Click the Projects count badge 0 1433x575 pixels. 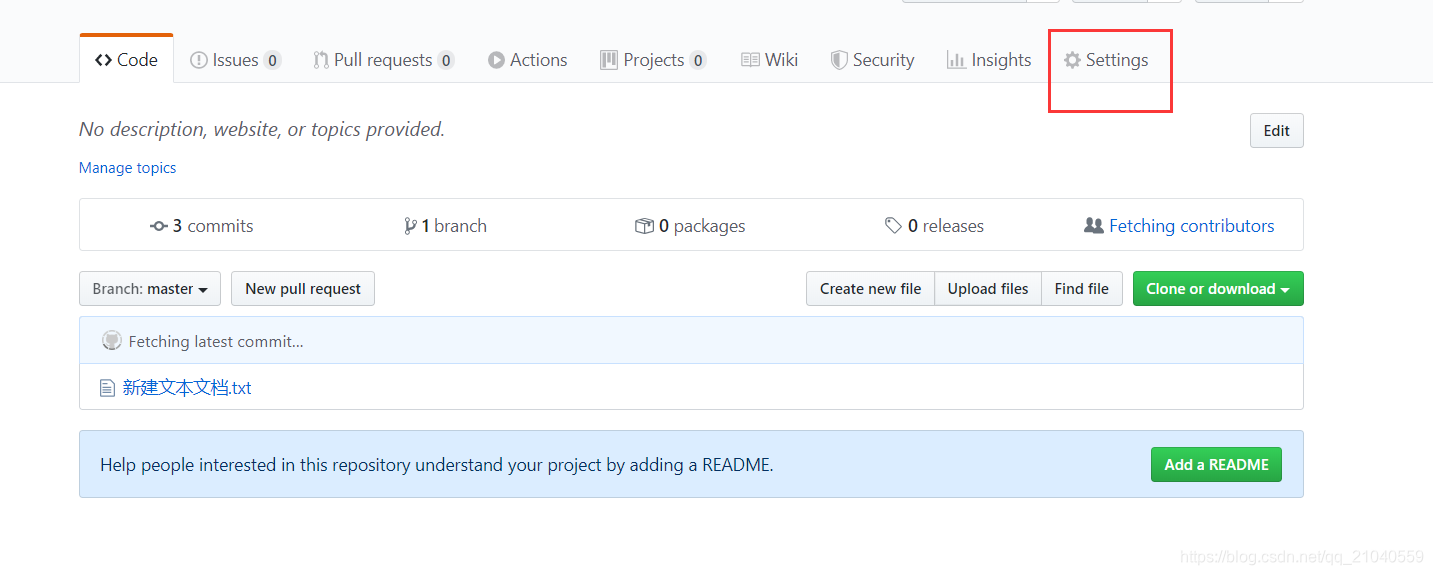(698, 60)
